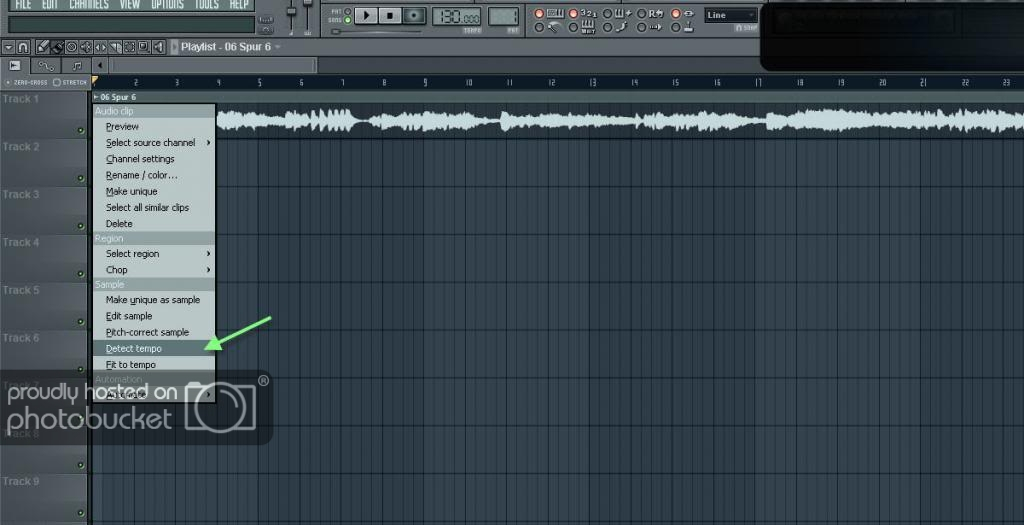Click the record button
Image resolution: width=1024 pixels, height=525 pixels.
(x=414, y=15)
